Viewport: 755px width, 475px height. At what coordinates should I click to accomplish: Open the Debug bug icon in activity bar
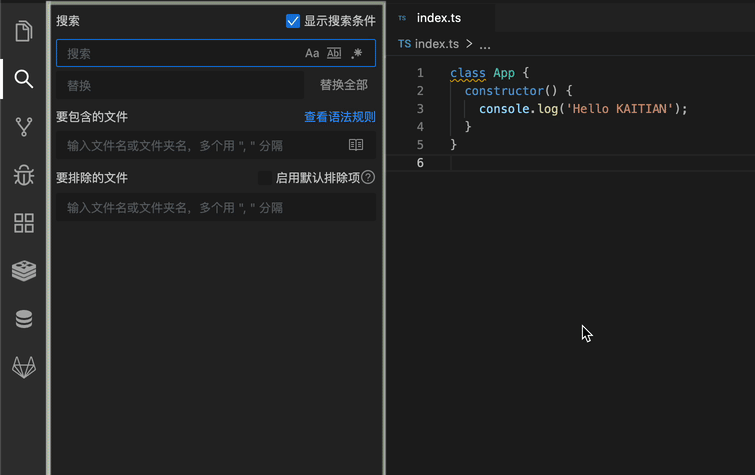[x=24, y=175]
